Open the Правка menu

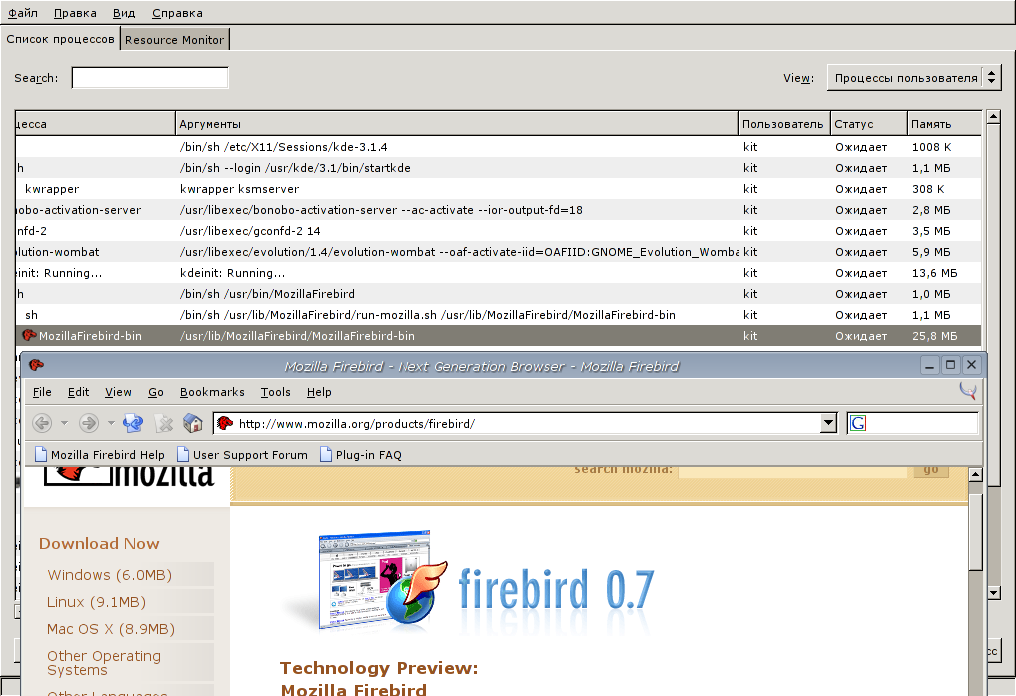coord(75,13)
